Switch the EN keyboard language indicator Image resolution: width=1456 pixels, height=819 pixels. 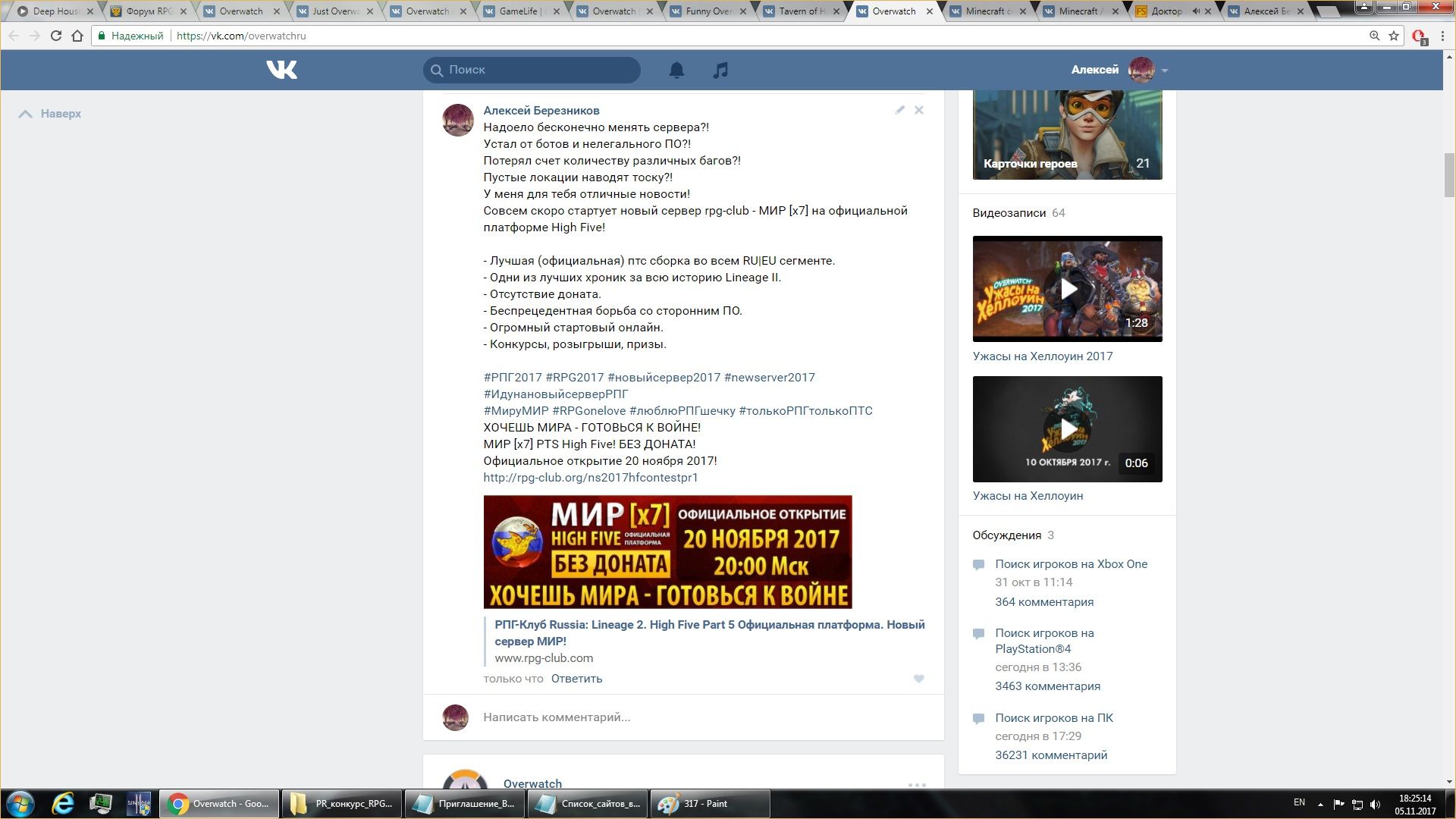[1299, 802]
